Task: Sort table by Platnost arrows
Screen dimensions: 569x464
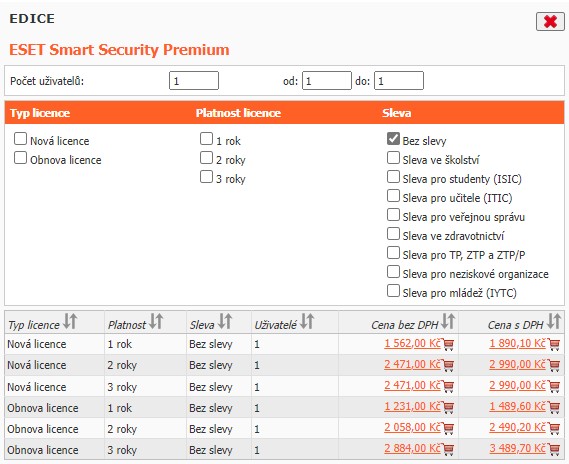Action: click(156, 321)
